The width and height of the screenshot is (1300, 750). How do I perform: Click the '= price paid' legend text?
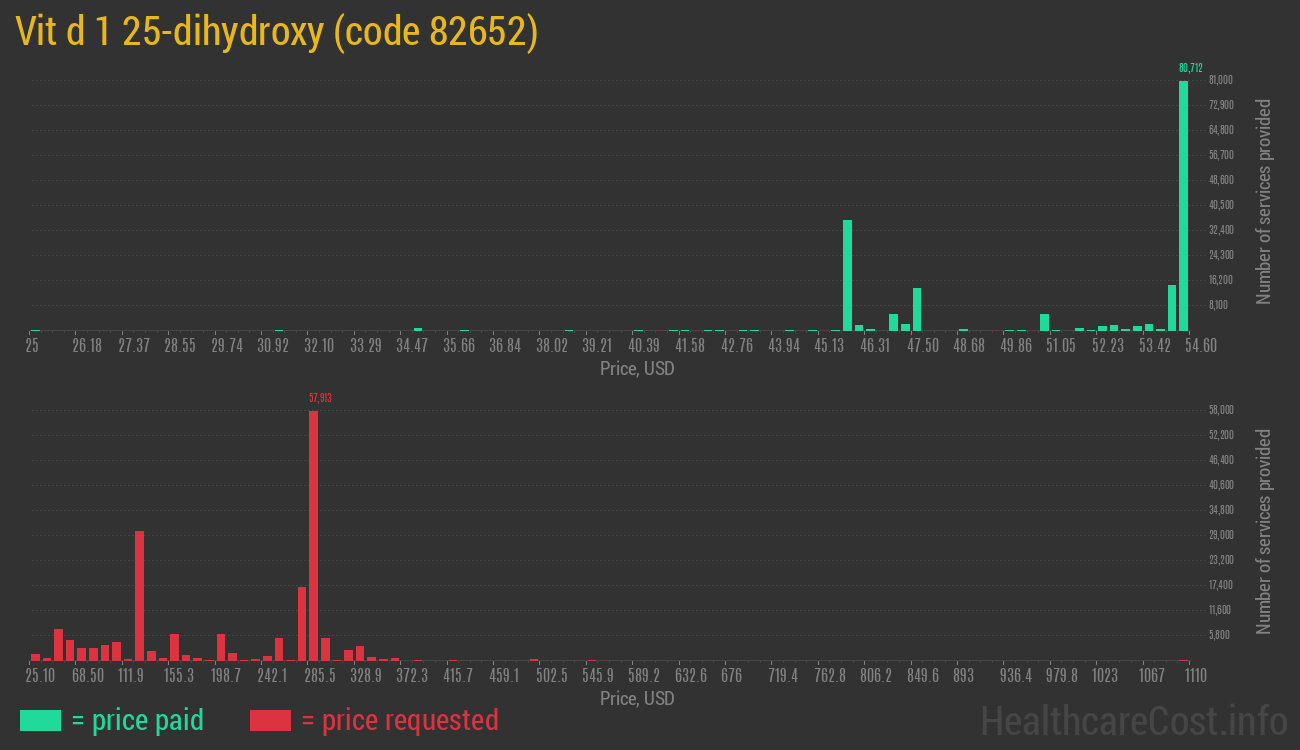(x=138, y=720)
